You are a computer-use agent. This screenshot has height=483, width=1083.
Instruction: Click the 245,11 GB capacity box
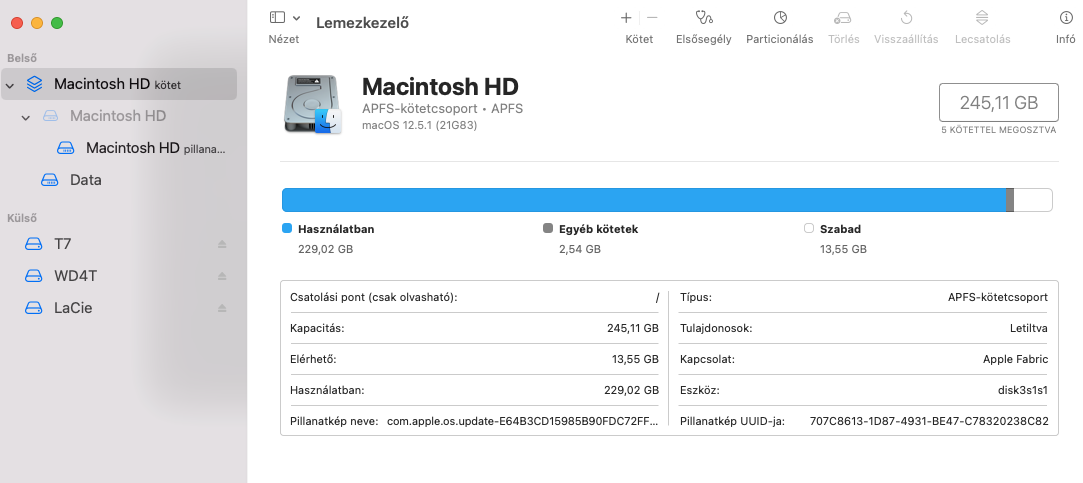tap(999, 103)
